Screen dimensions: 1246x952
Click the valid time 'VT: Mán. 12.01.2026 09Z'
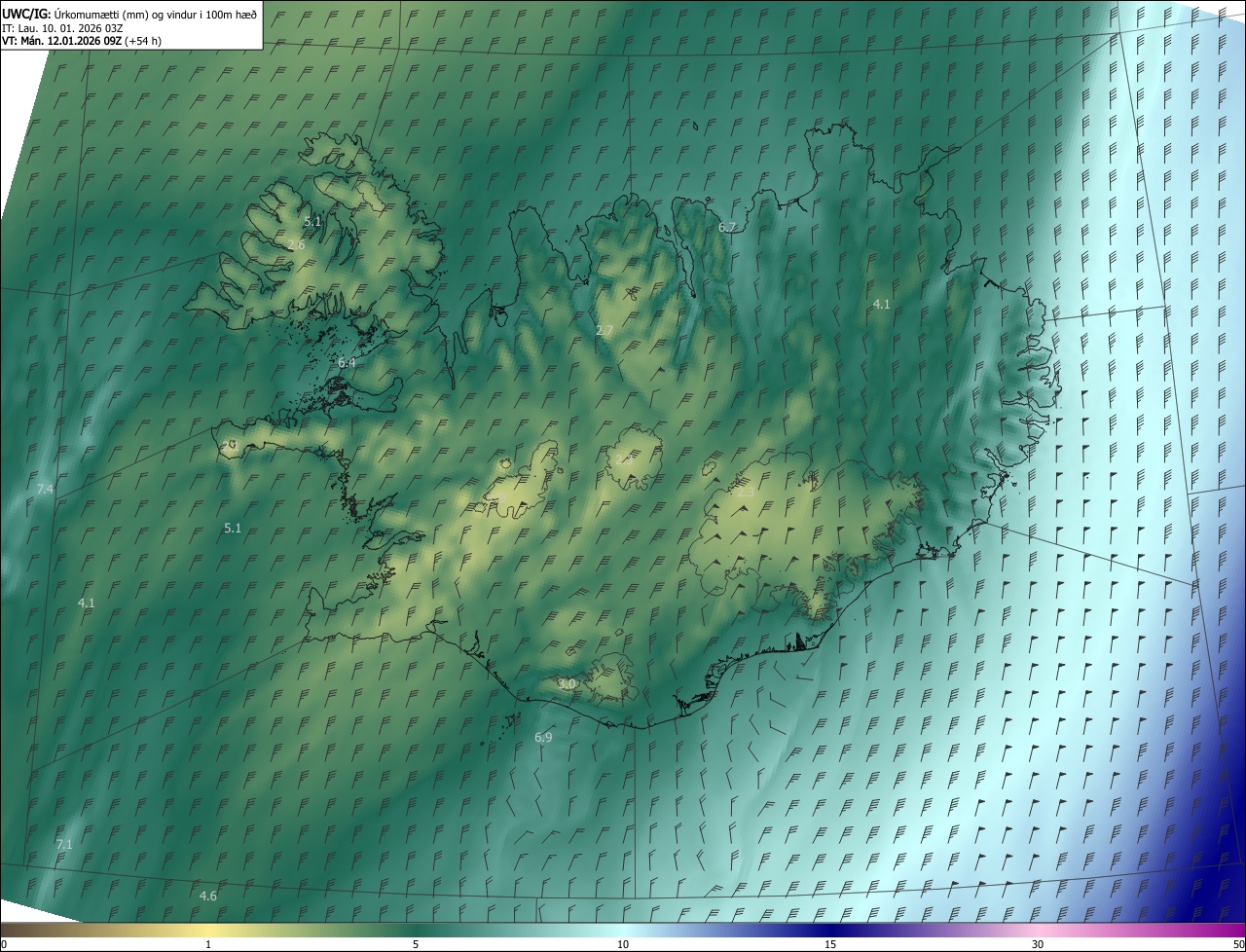click(x=62, y=41)
